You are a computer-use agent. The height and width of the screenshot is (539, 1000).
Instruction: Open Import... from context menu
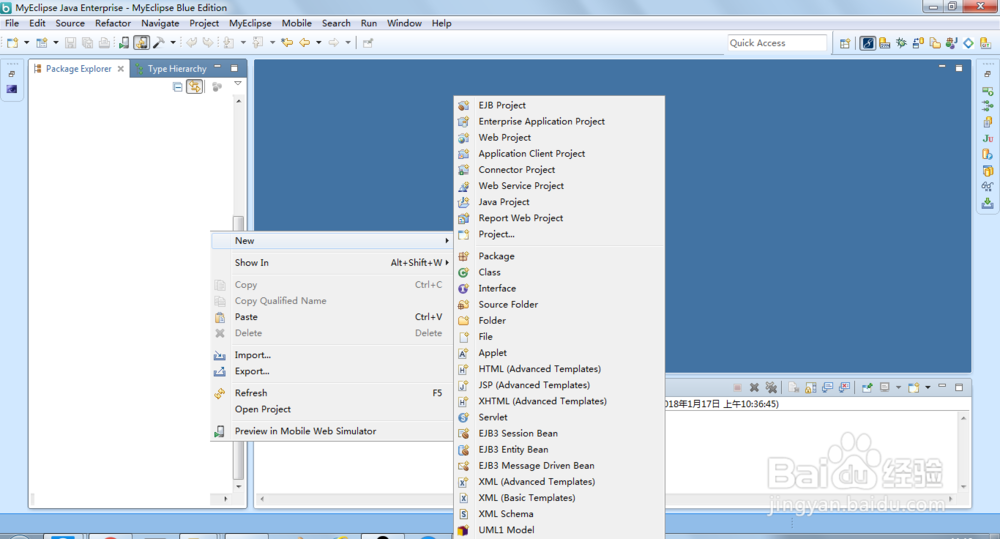pos(332,355)
